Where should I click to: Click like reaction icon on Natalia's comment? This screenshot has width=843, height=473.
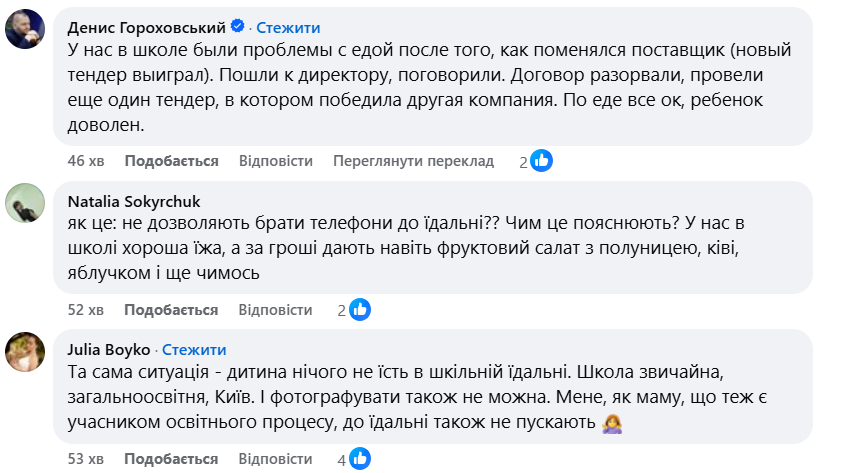click(360, 310)
